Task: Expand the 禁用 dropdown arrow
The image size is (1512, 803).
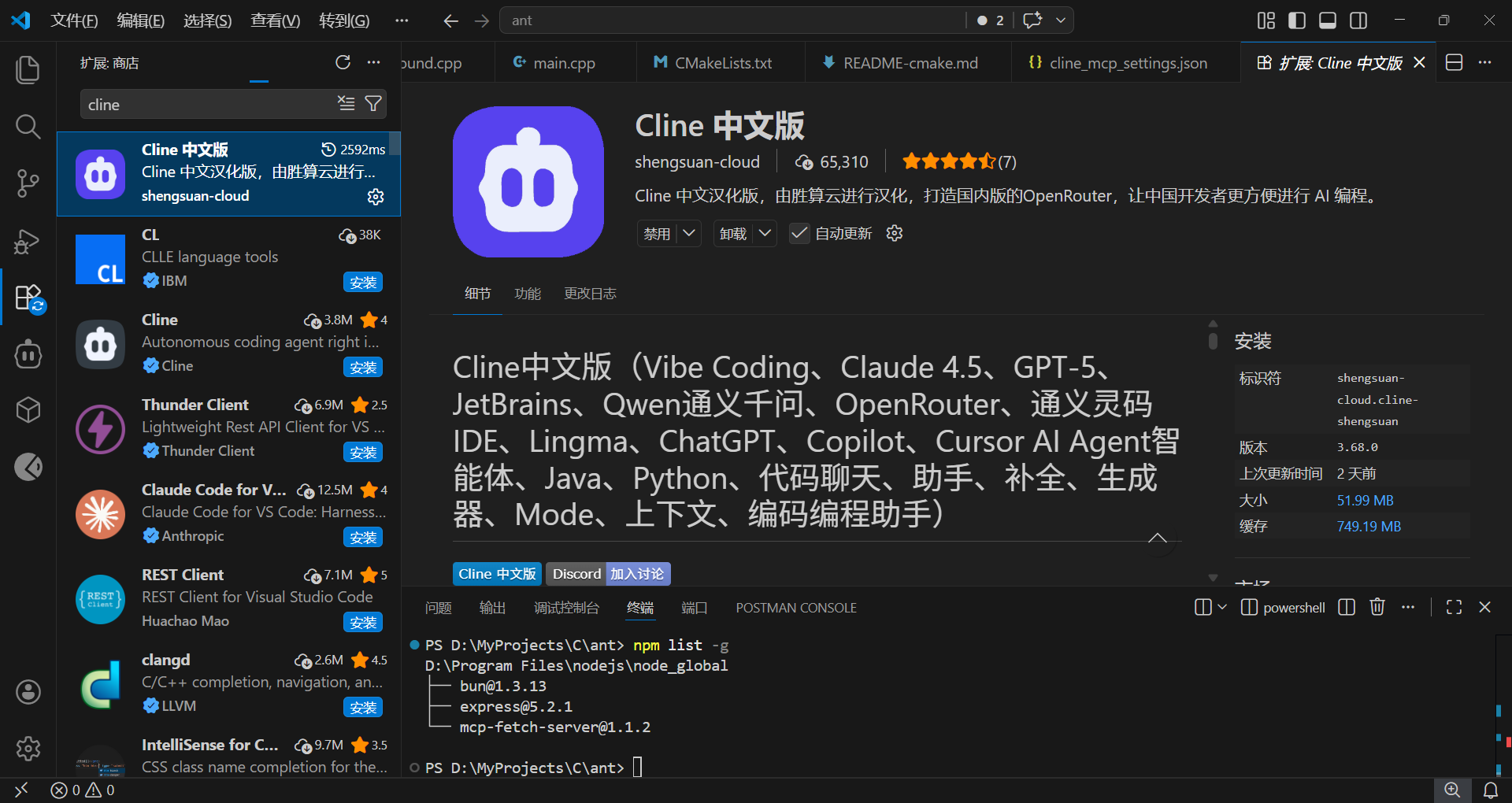Action: [x=689, y=233]
